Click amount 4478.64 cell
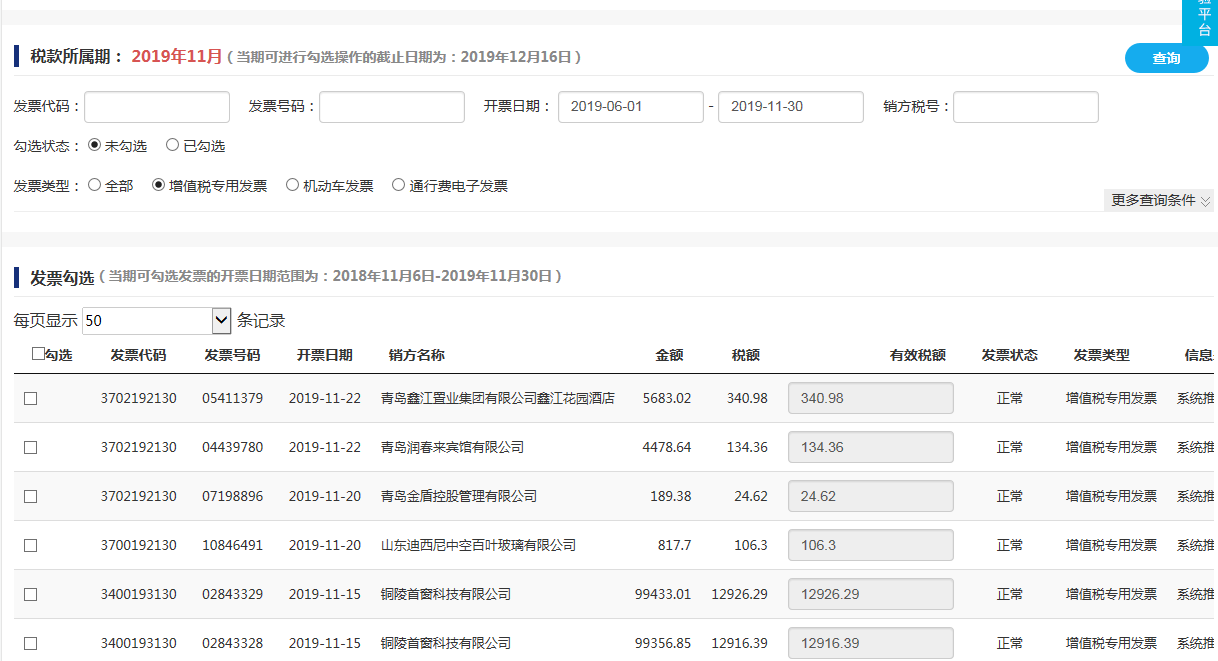The width and height of the screenshot is (1218, 661). (667, 447)
